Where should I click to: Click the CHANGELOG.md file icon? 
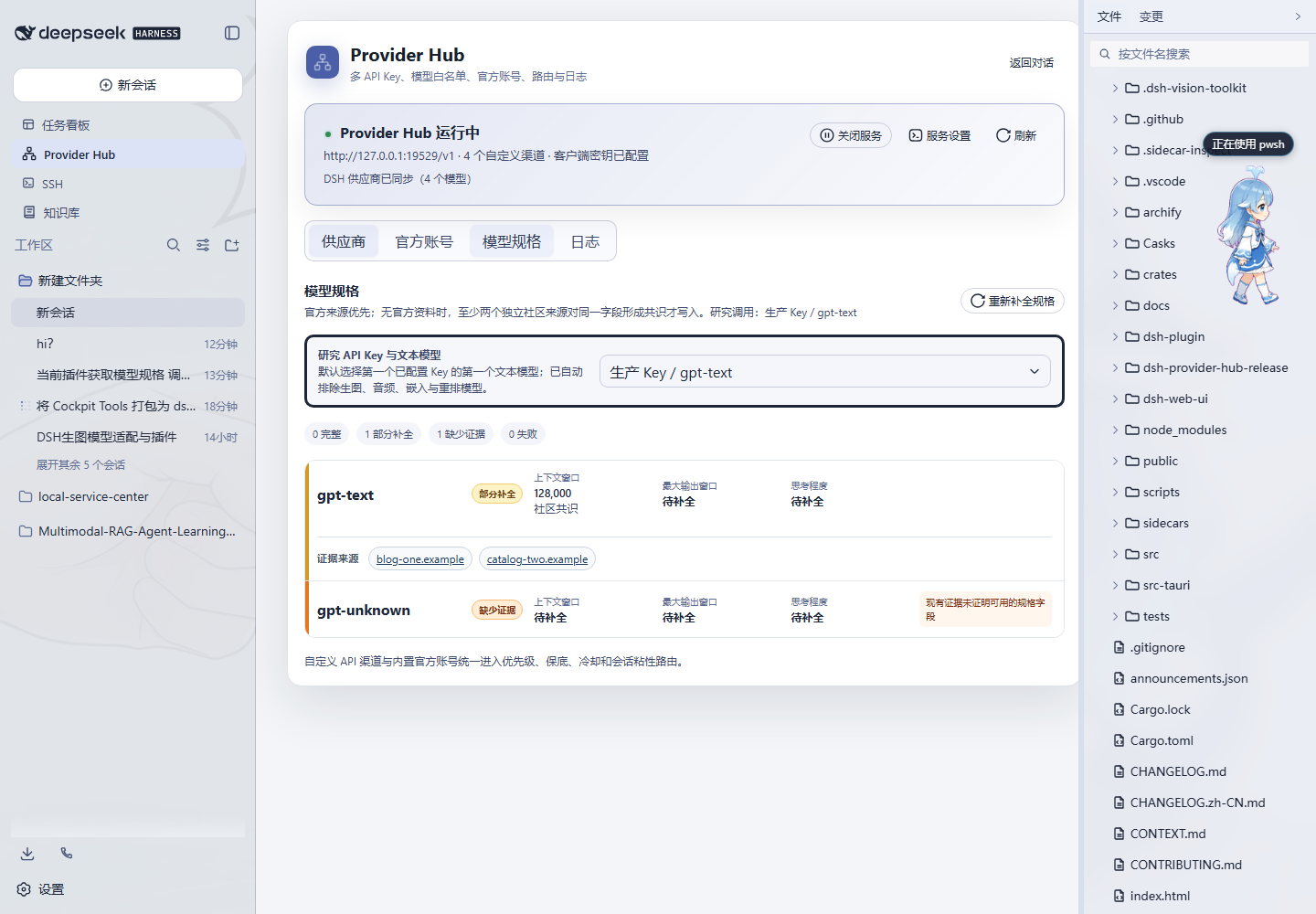tap(1119, 771)
